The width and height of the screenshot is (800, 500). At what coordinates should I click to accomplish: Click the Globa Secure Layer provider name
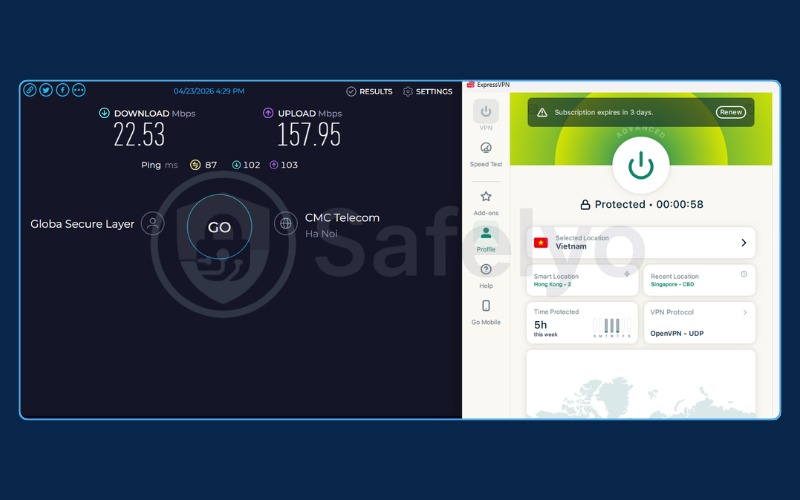(x=82, y=224)
